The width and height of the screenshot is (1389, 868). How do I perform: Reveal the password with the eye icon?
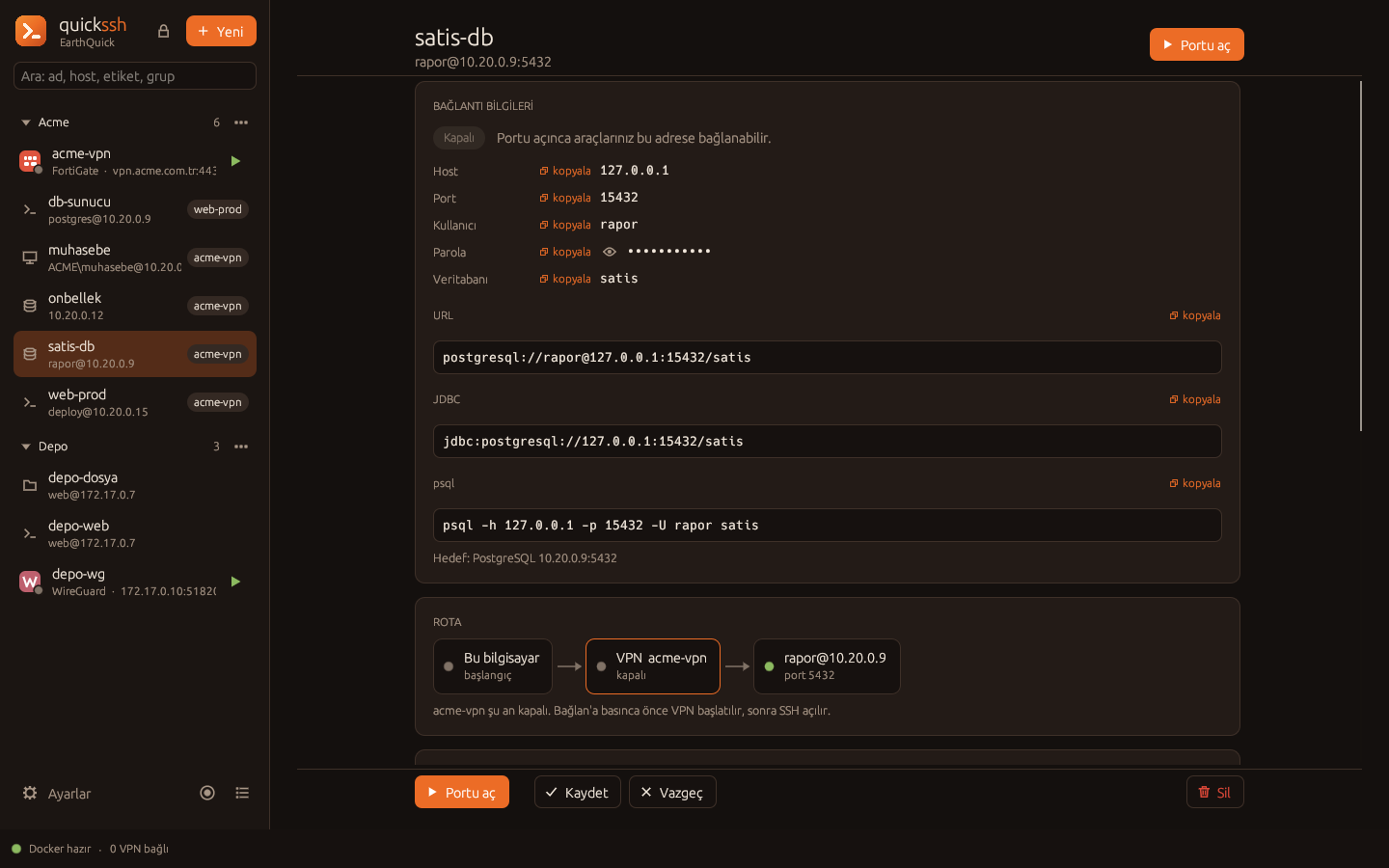click(x=610, y=252)
